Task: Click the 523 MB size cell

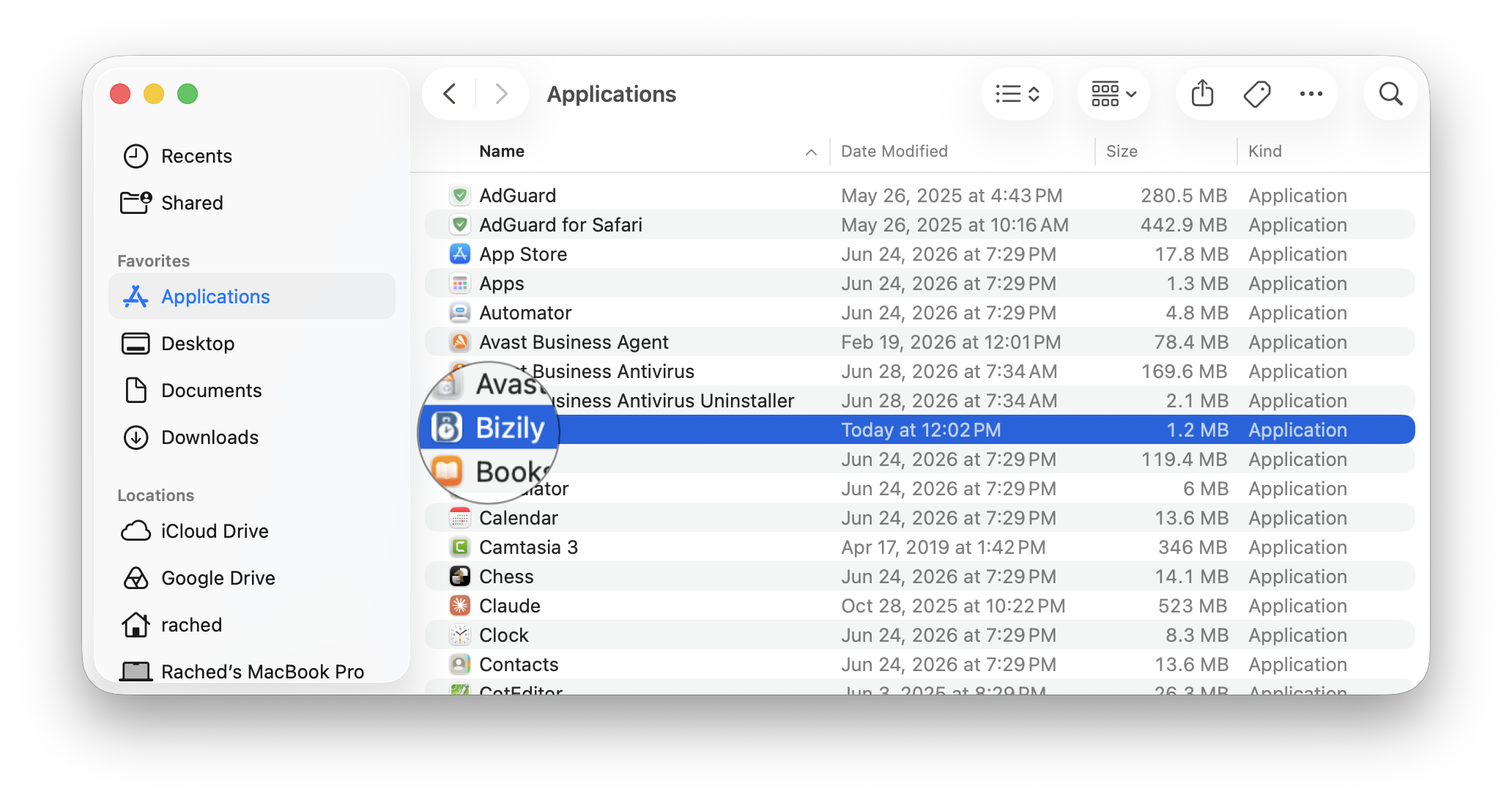Action: click(x=1193, y=606)
